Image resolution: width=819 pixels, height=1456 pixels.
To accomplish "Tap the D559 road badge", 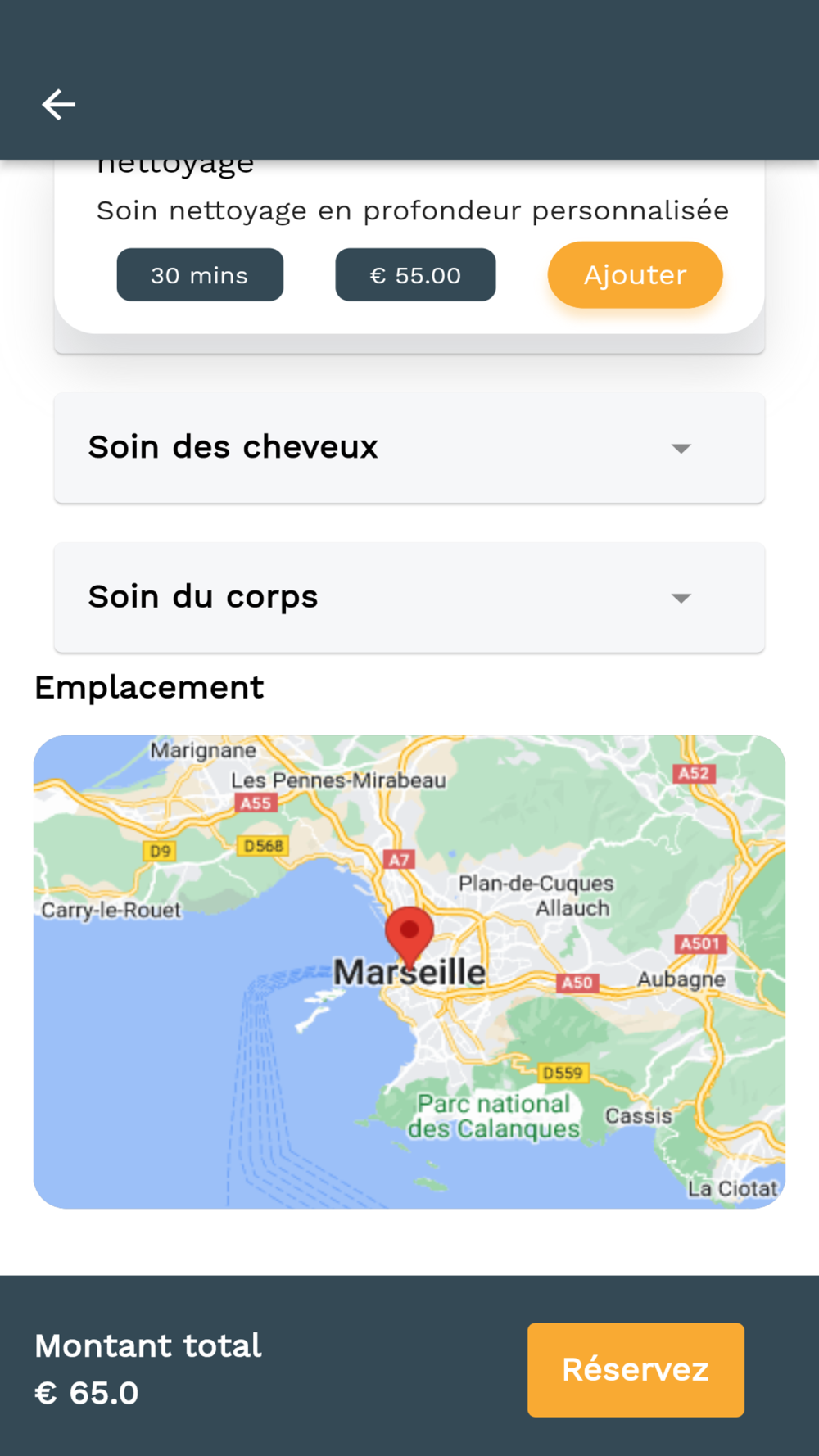I will coord(563,1073).
